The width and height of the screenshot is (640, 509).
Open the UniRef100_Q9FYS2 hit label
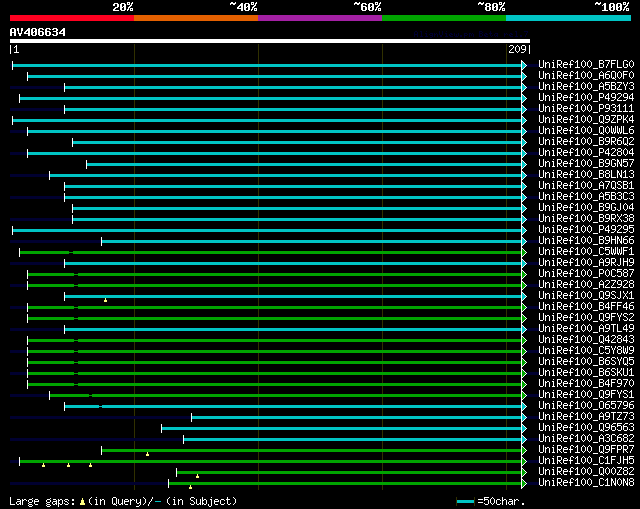point(586,318)
